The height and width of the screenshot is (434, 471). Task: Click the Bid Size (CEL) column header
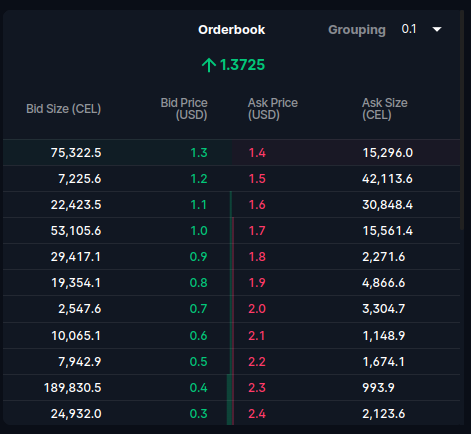(63, 109)
